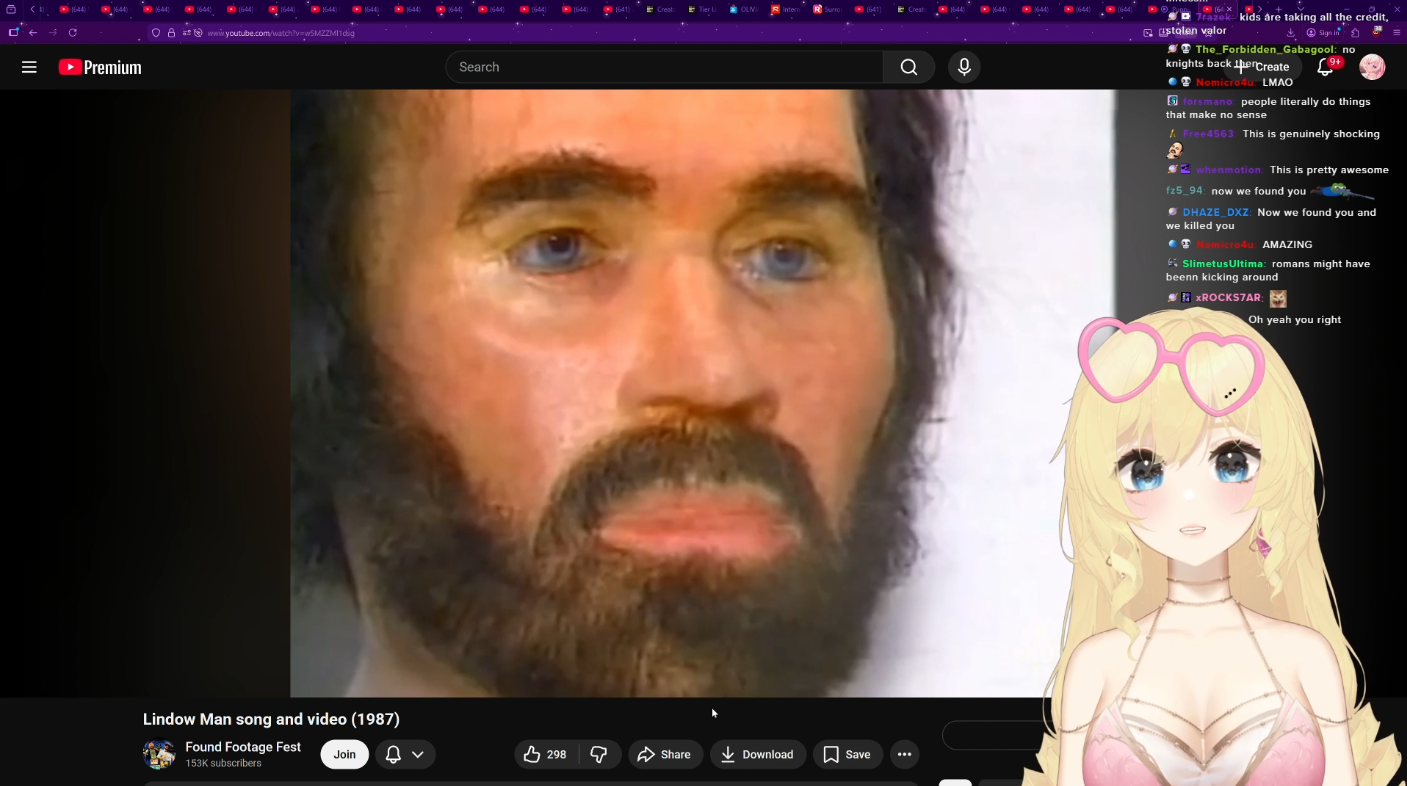Click chat username fz5_94
This screenshot has height=786, width=1407.
click(x=1185, y=191)
